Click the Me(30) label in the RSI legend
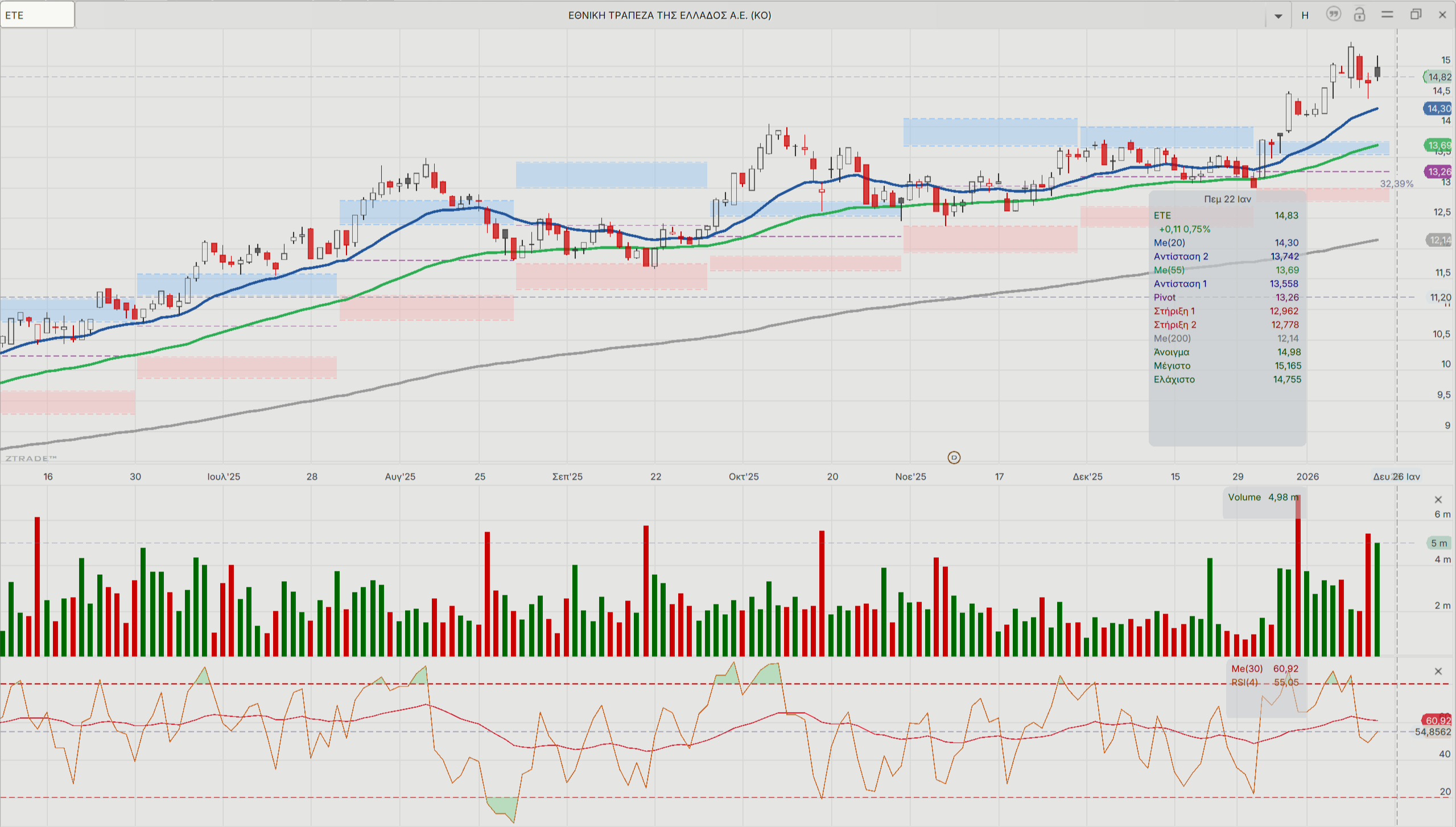This screenshot has height=827, width=1456. point(1247,669)
